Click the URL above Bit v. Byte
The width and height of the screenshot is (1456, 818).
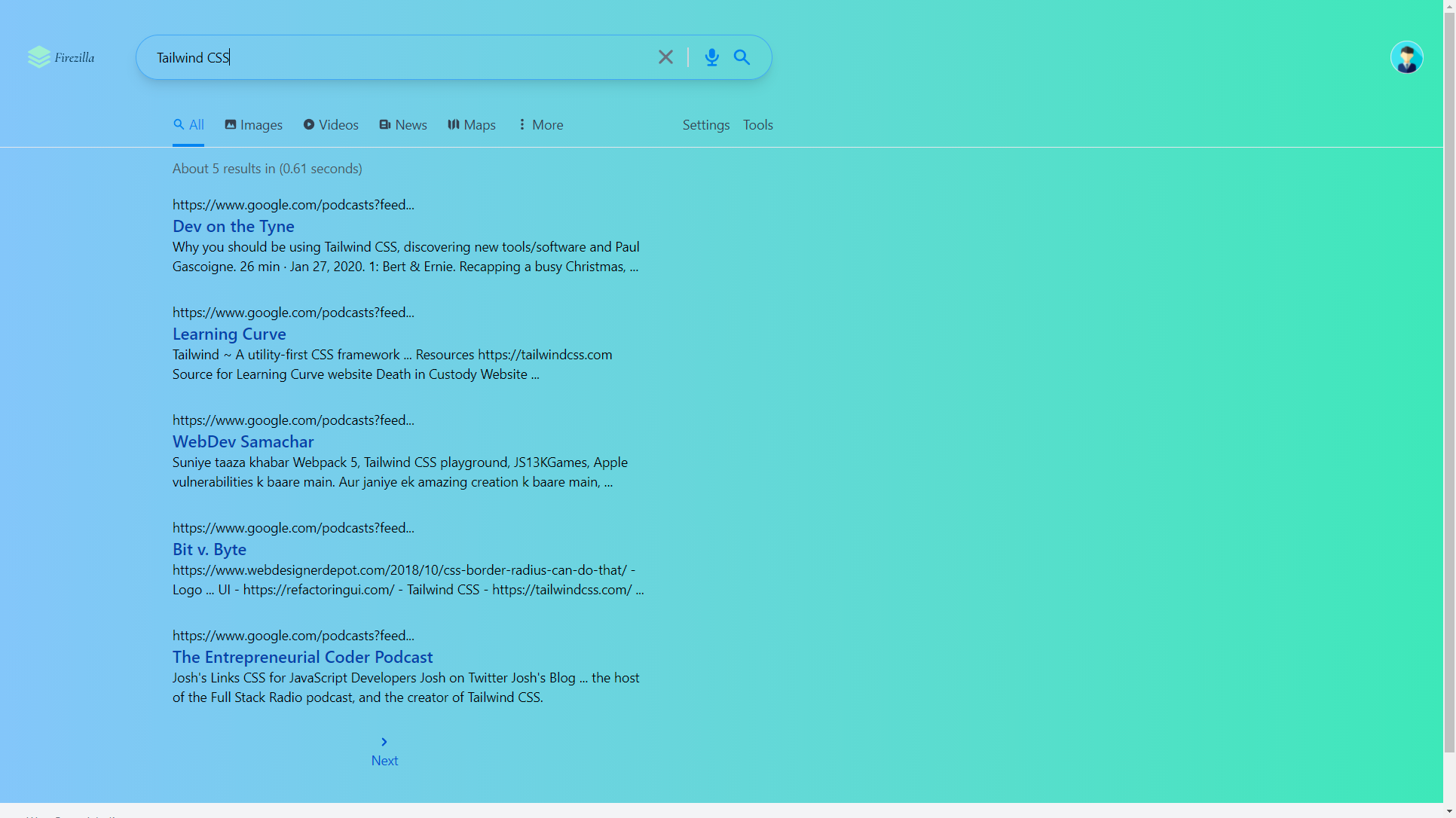[293, 528]
